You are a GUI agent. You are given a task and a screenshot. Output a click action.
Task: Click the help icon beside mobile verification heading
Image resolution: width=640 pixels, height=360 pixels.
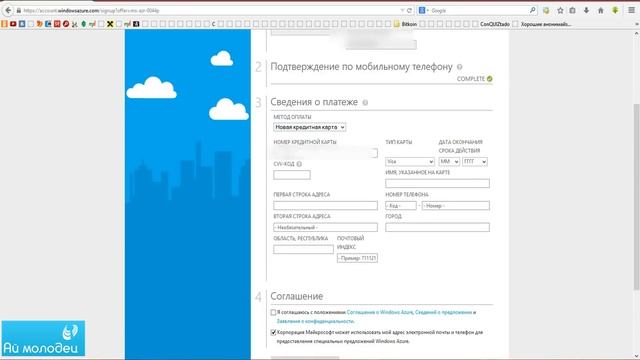point(459,67)
